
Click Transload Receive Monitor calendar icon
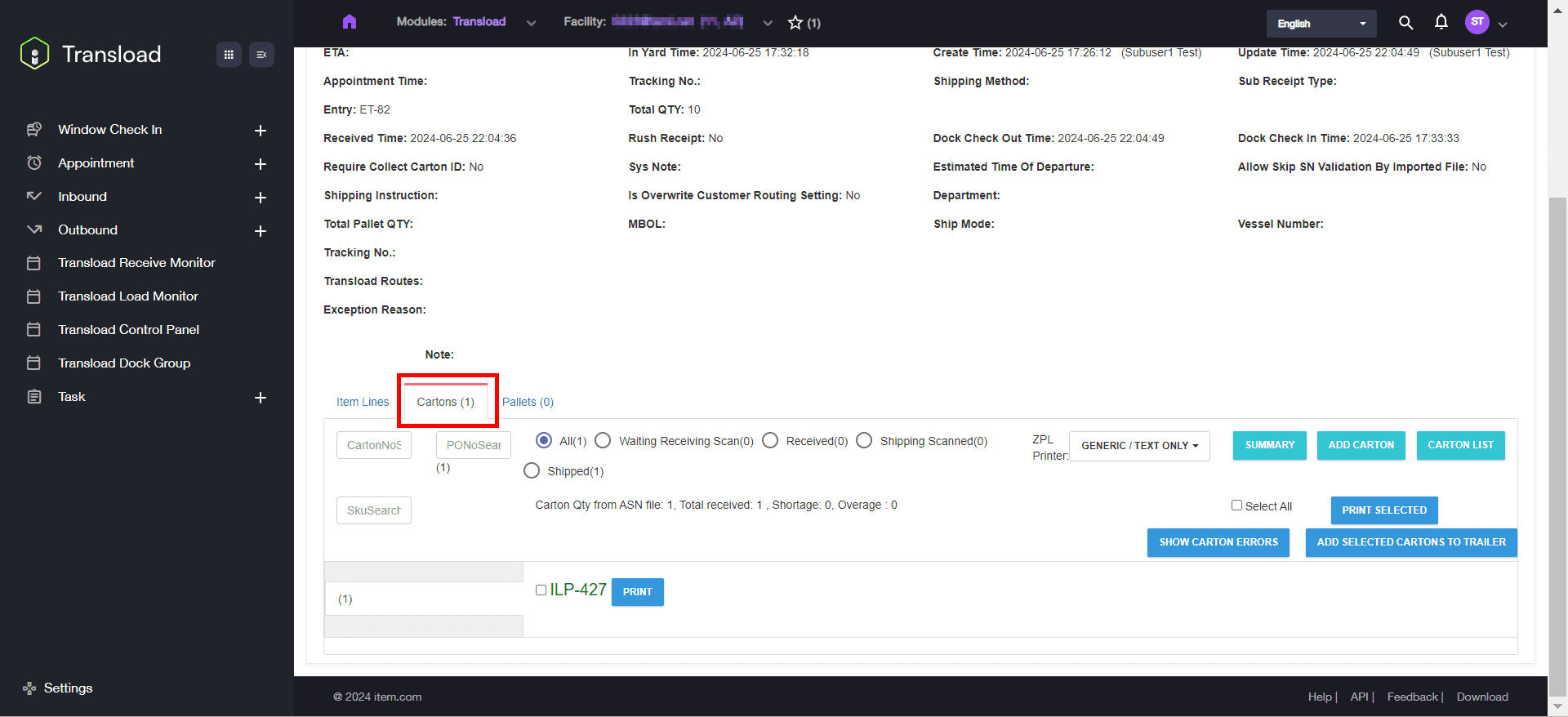[x=34, y=263]
